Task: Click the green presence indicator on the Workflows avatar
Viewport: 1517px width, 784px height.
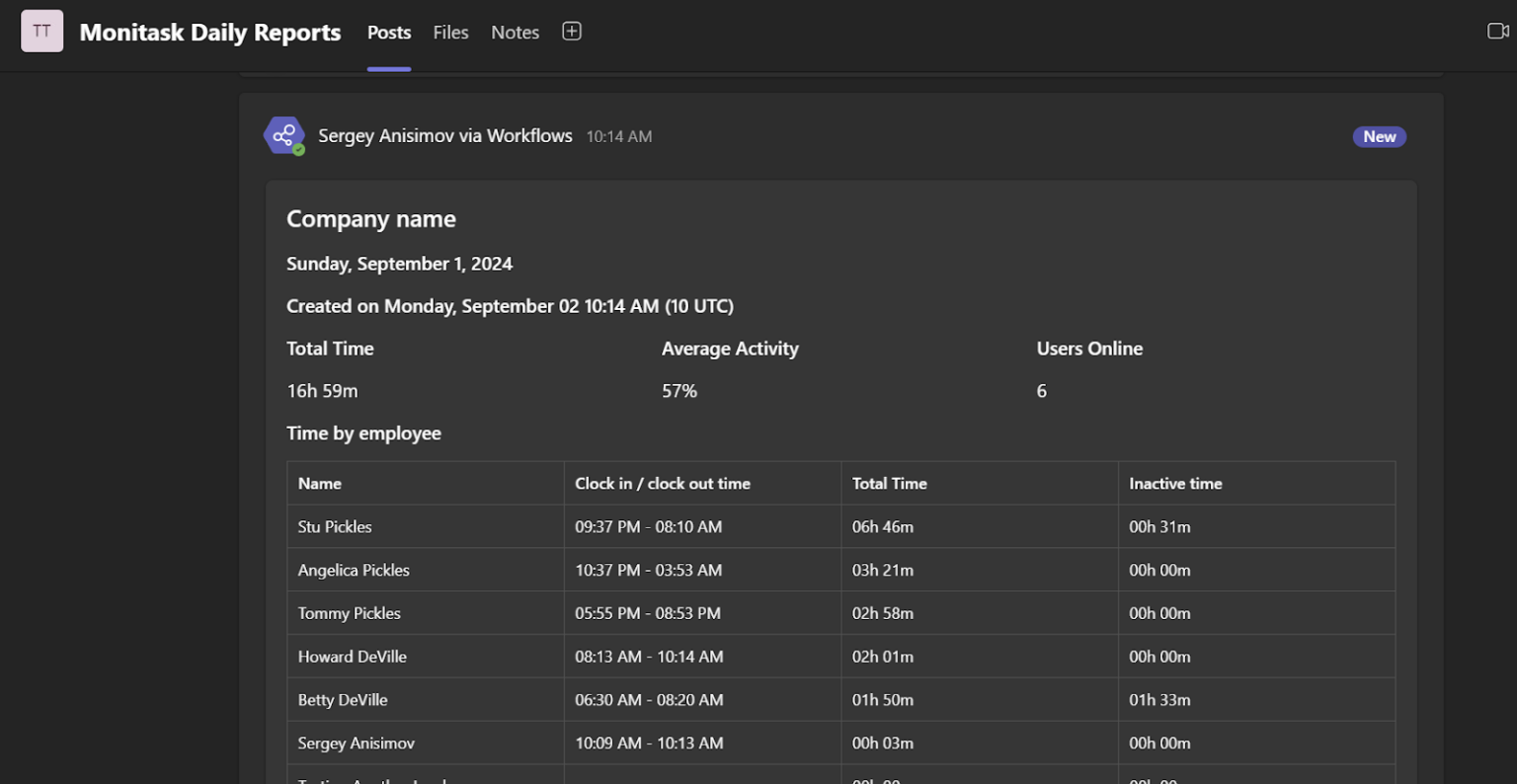Action: [299, 151]
